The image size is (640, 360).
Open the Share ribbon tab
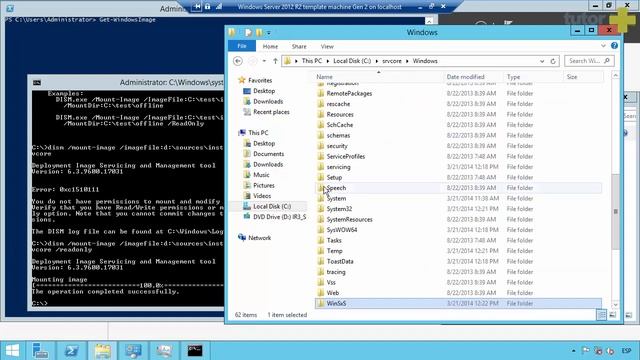pyautogui.click(x=299, y=47)
